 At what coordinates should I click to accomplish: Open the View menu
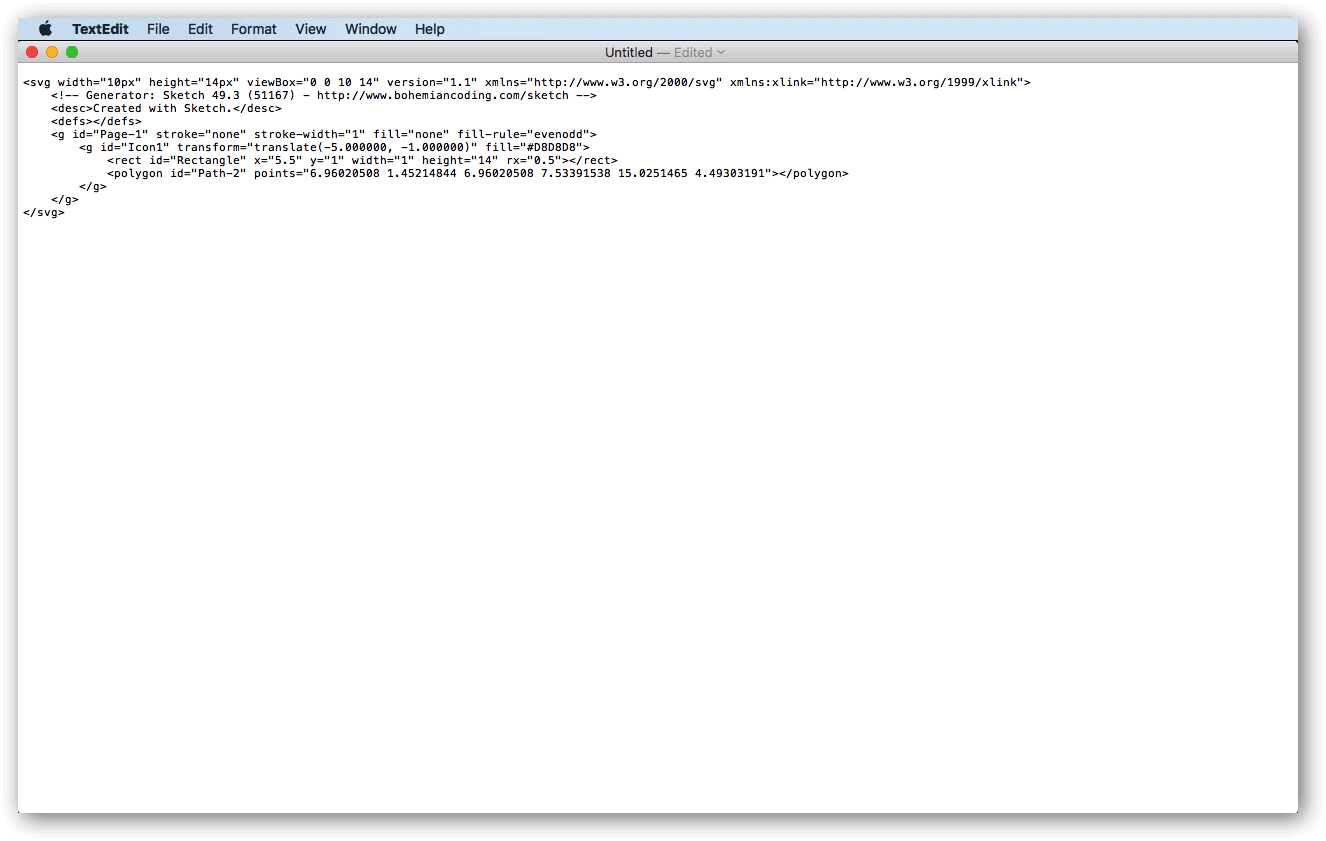pyautogui.click(x=311, y=29)
